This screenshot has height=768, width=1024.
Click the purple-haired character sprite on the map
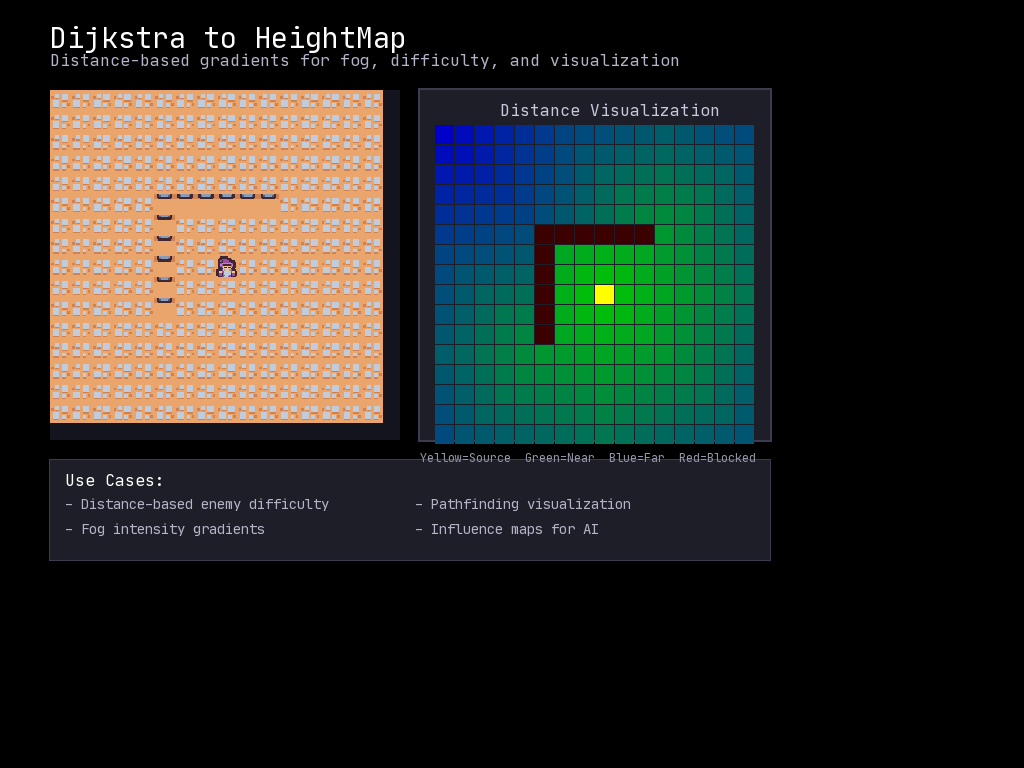(227, 267)
